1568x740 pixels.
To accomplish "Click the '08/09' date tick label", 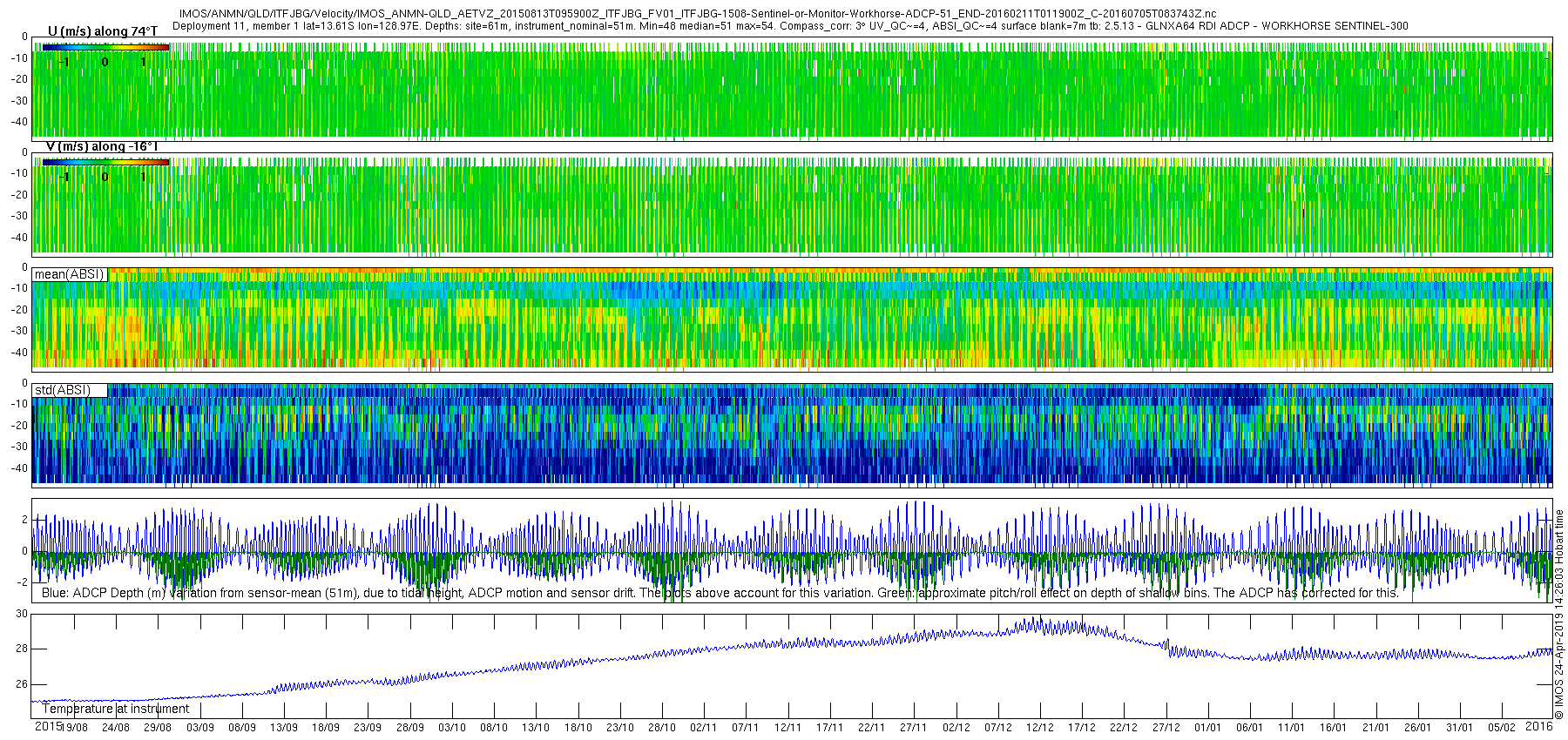I will click(242, 728).
